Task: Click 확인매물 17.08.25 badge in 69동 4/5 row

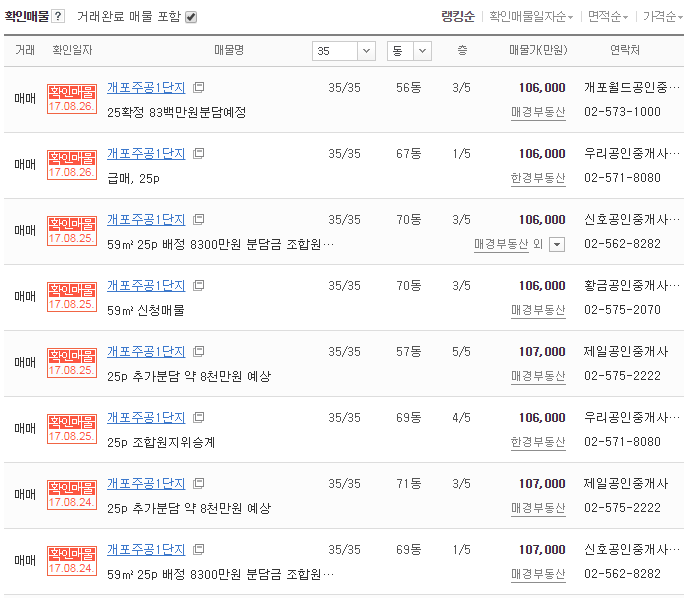Action: tap(72, 429)
